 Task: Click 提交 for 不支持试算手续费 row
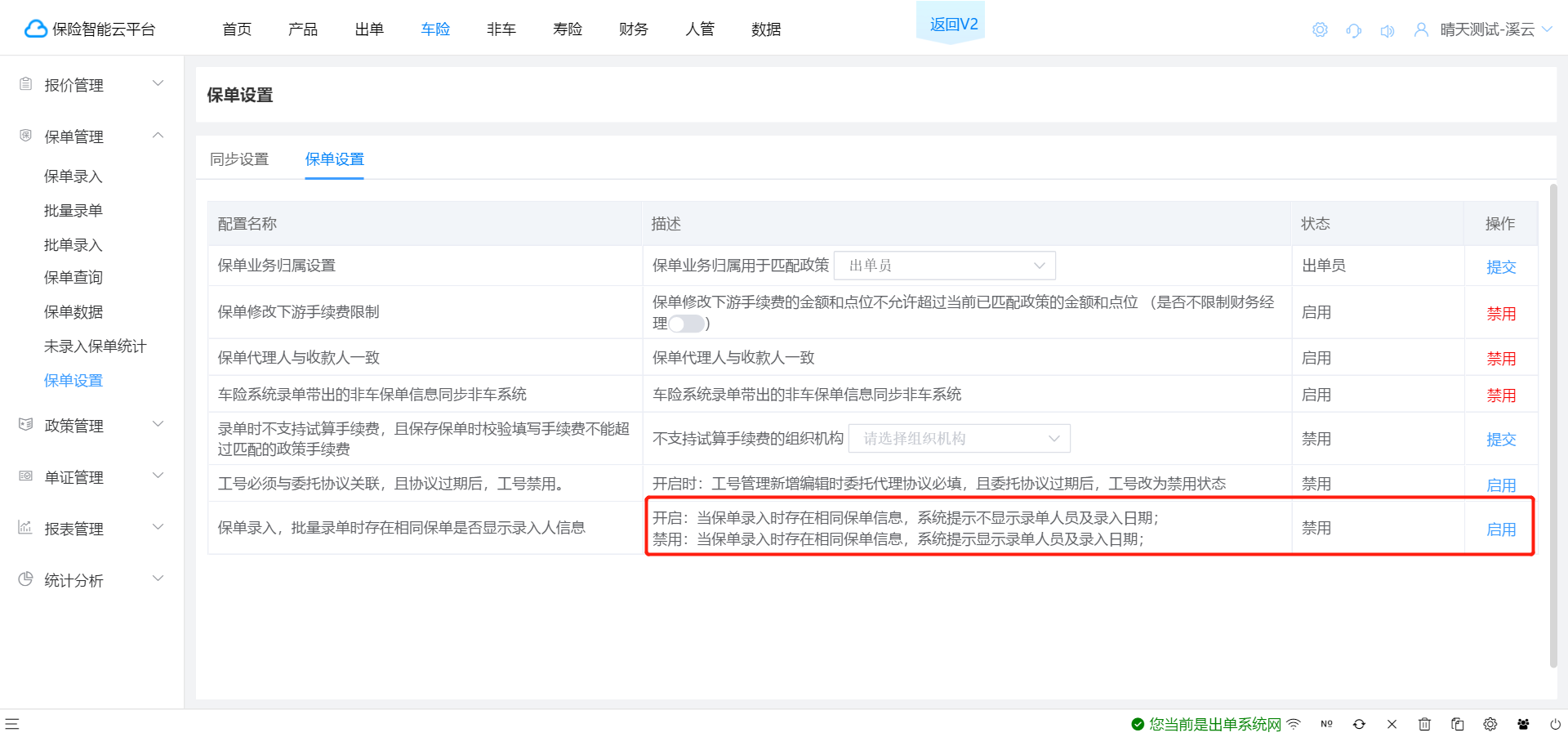point(1501,440)
